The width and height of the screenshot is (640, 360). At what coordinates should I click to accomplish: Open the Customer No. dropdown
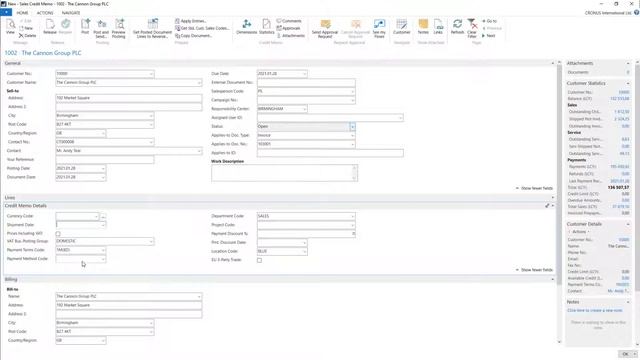[x=151, y=74]
